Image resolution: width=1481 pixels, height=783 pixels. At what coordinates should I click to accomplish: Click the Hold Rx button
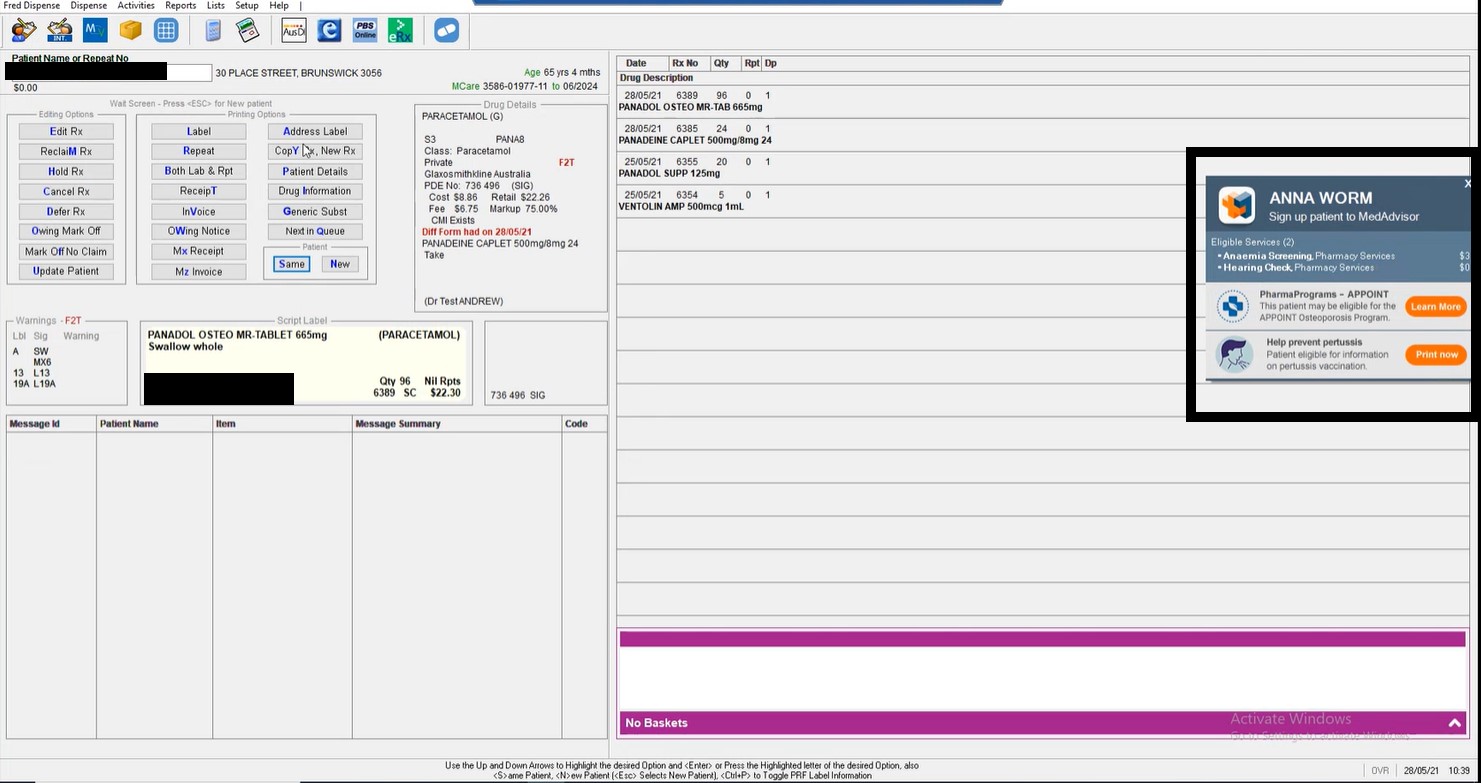pyautogui.click(x=66, y=171)
